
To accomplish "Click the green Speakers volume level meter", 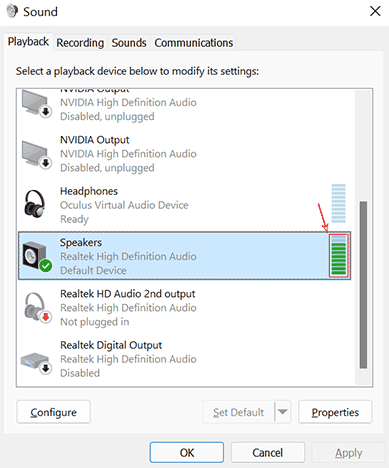I will tap(339, 256).
